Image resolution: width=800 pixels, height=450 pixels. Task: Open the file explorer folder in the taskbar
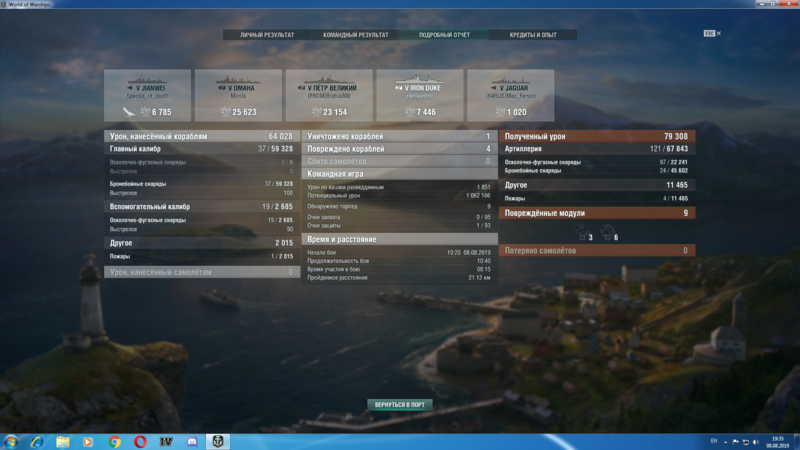[63, 441]
